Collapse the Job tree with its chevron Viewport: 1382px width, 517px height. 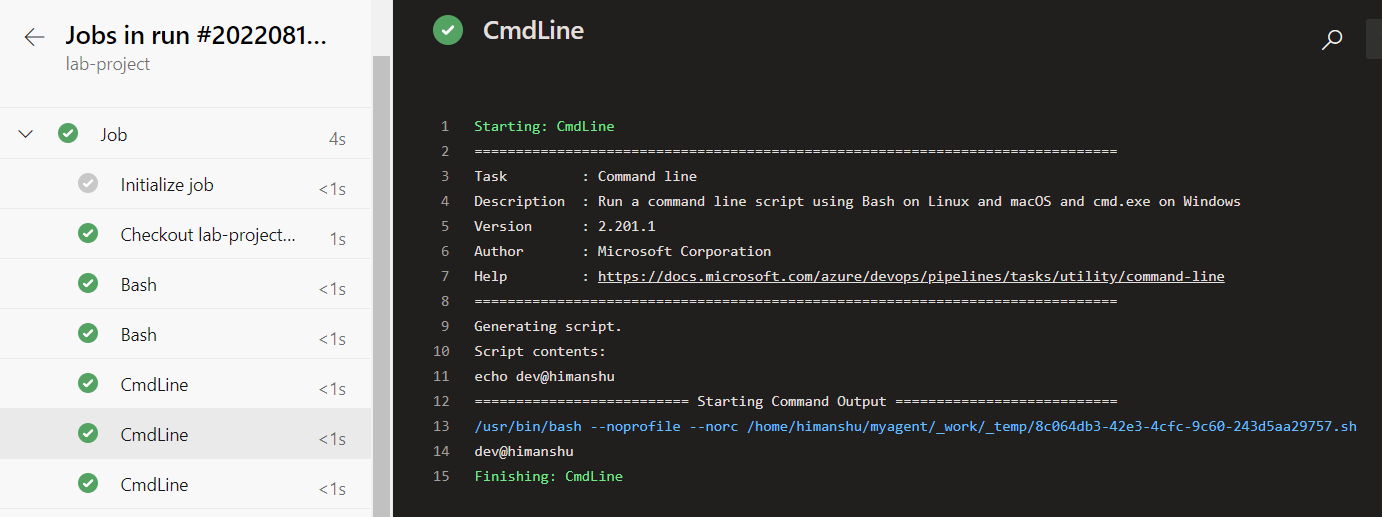pyautogui.click(x=26, y=133)
